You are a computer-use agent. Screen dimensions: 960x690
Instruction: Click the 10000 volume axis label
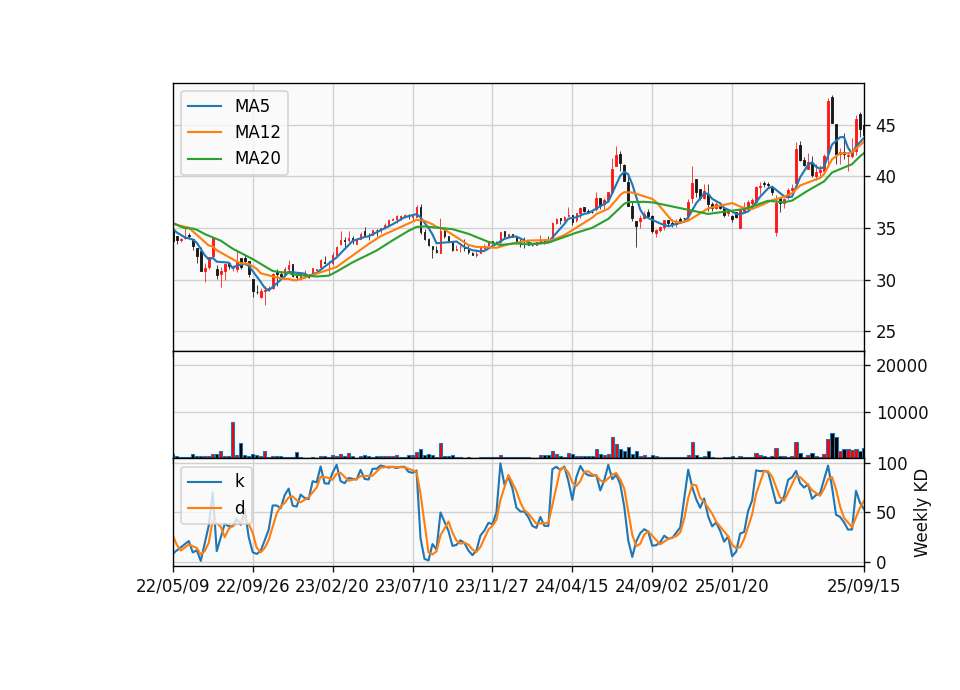point(901,413)
